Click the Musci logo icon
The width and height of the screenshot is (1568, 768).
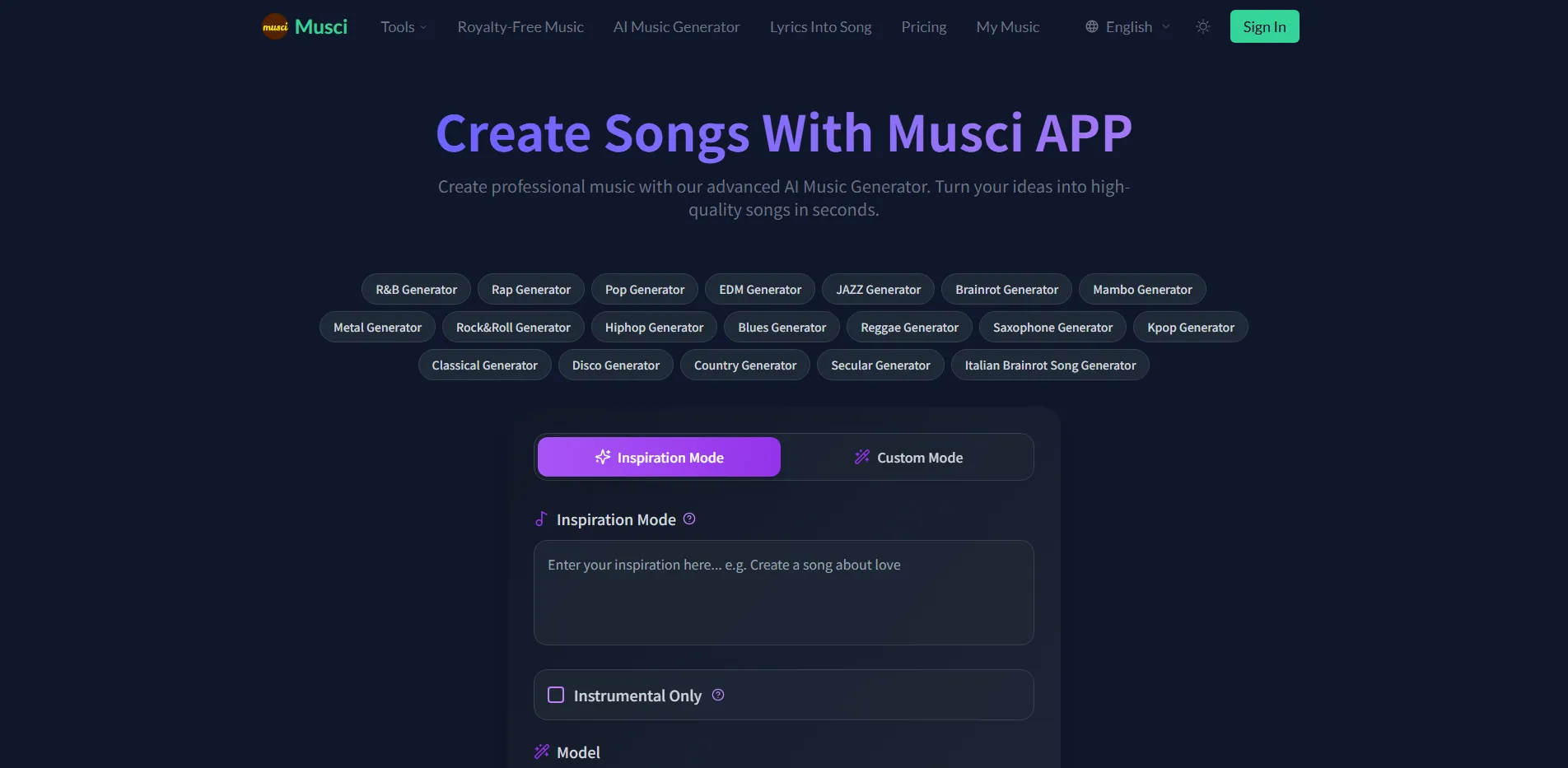274,26
